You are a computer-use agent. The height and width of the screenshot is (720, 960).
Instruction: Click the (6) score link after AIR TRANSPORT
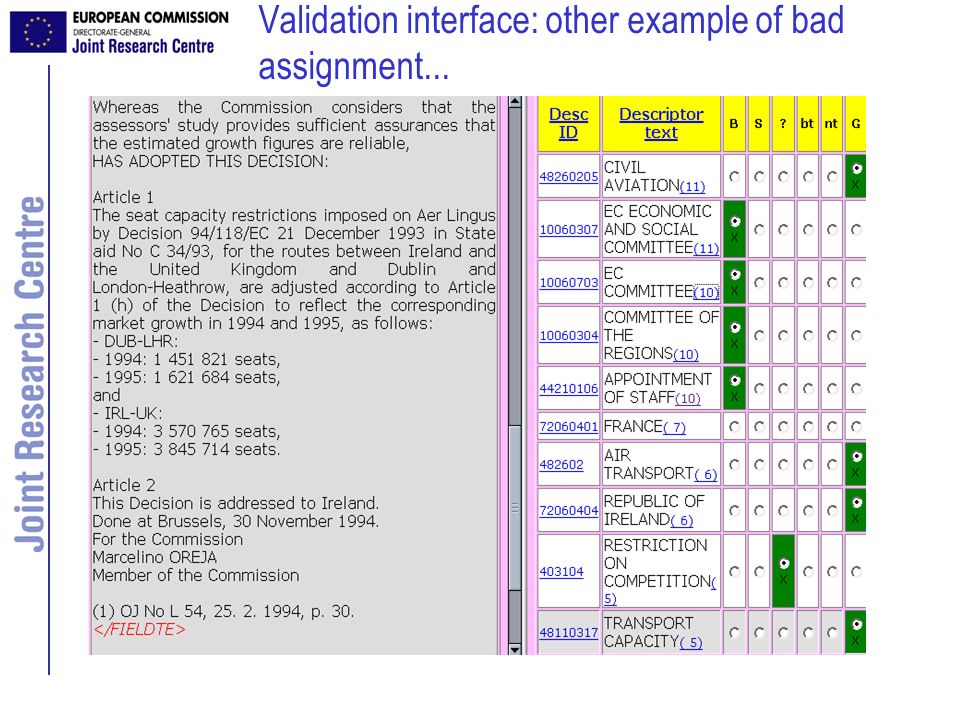pyautogui.click(x=706, y=474)
